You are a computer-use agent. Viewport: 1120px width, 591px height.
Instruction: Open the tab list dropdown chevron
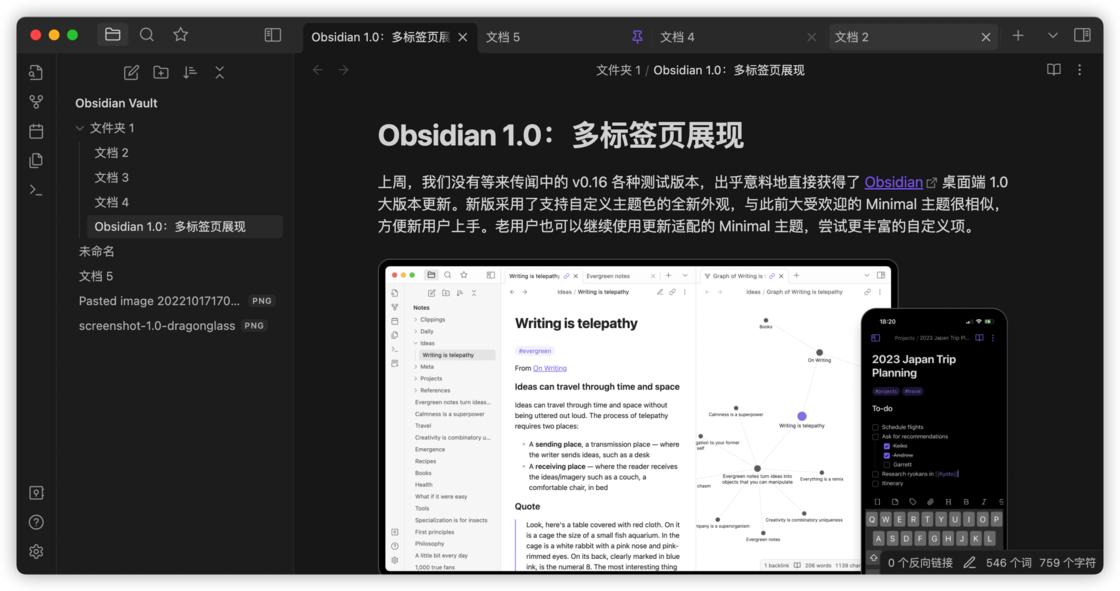(1052, 35)
